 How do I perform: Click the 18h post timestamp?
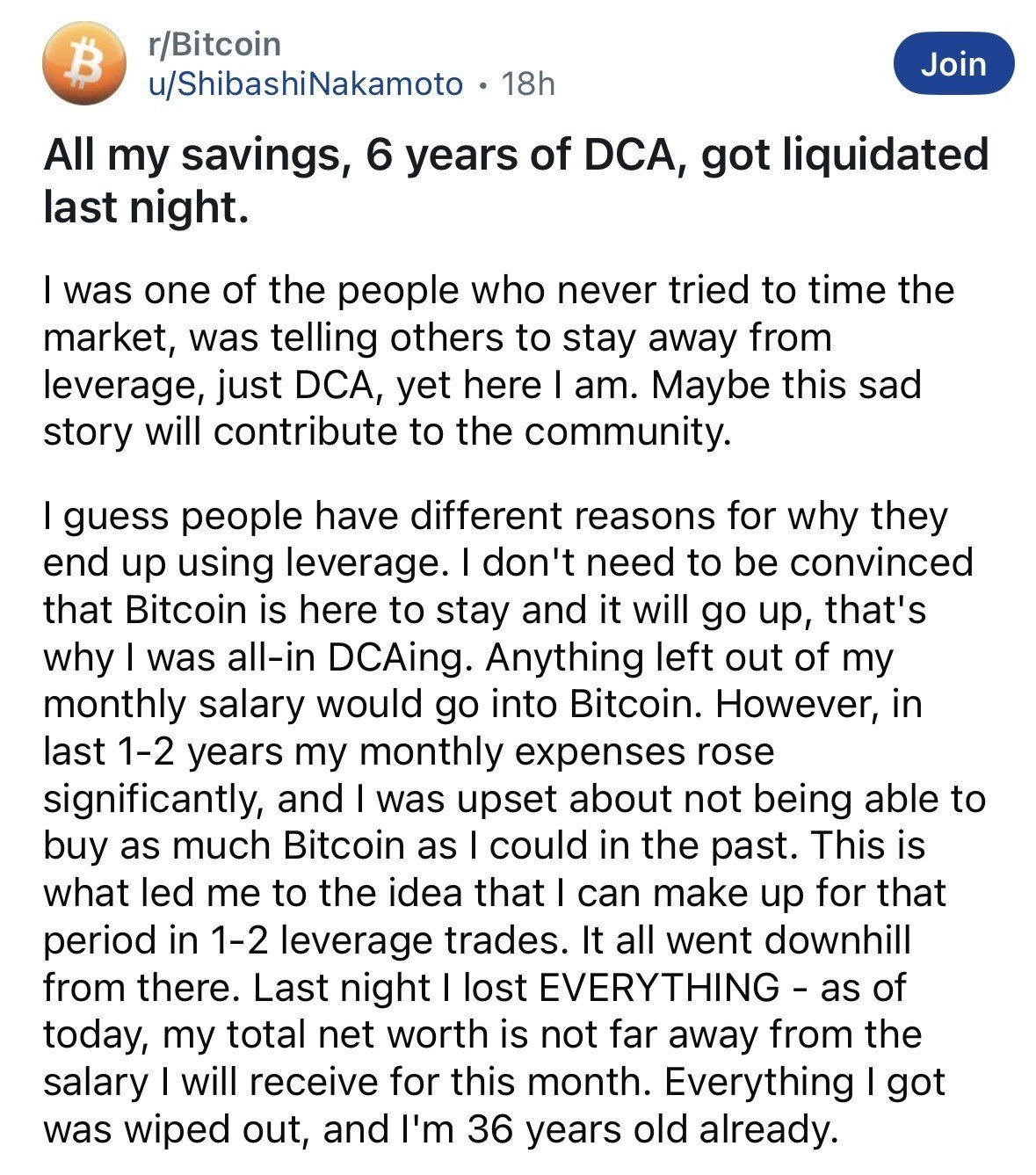click(x=527, y=84)
